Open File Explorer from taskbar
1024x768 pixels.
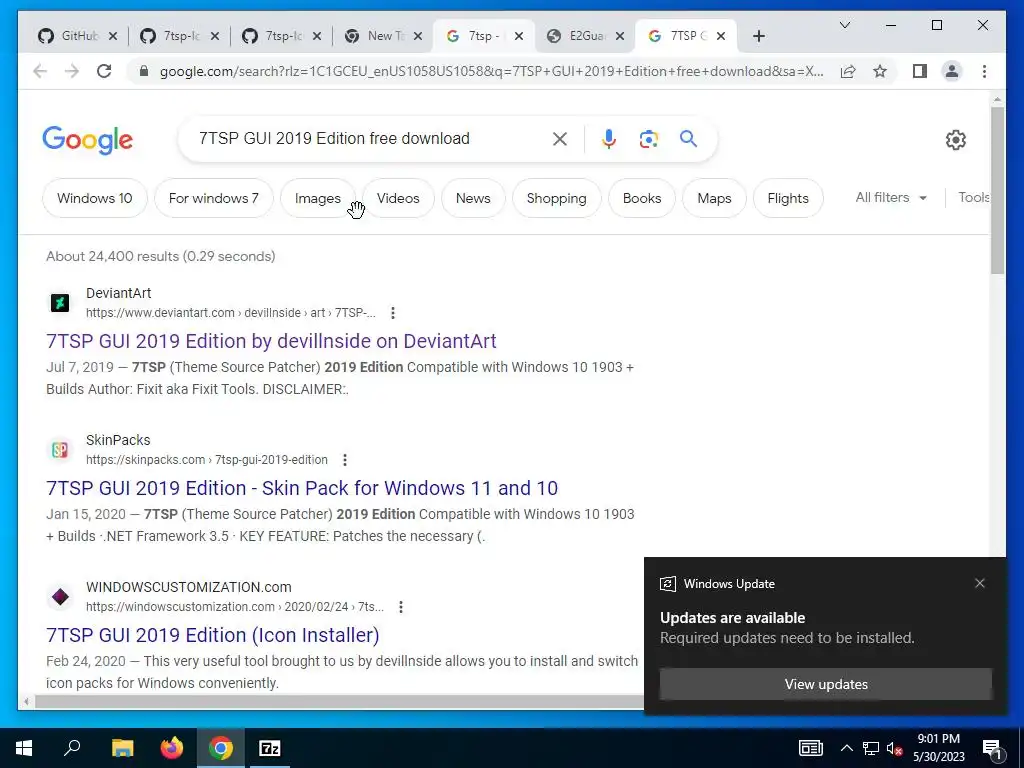coord(122,748)
